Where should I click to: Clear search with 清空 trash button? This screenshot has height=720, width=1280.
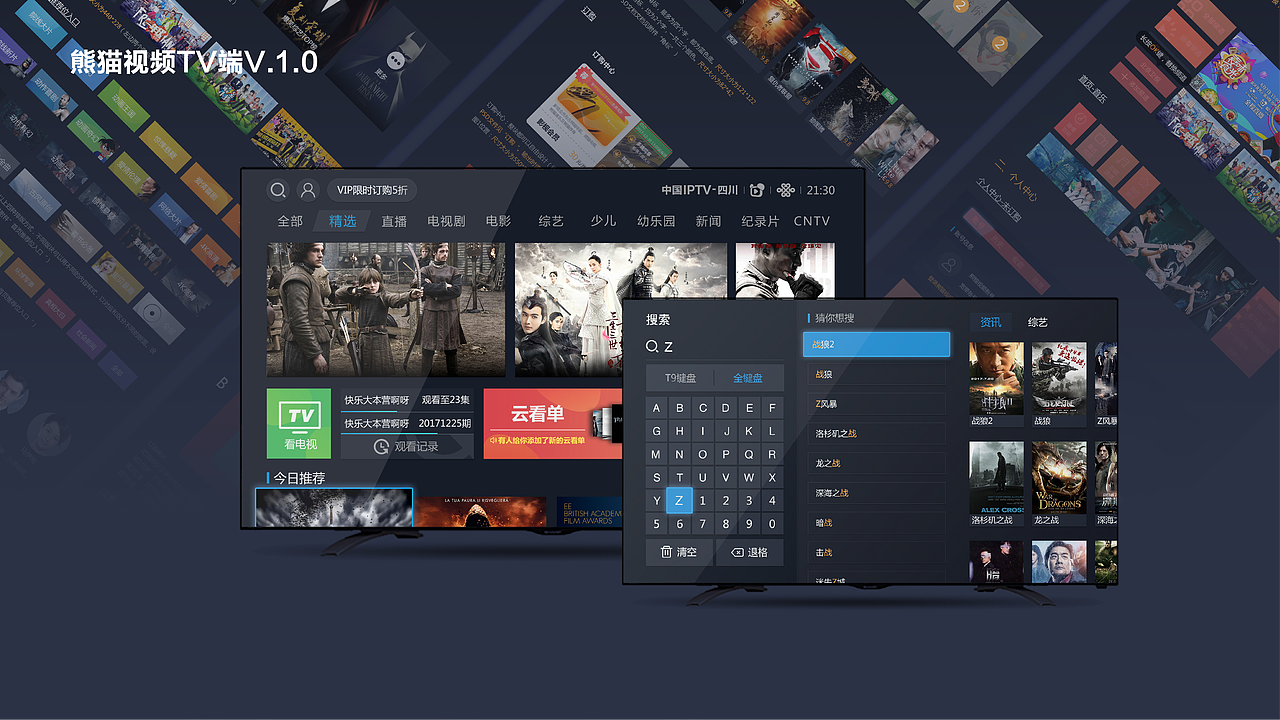pos(679,552)
